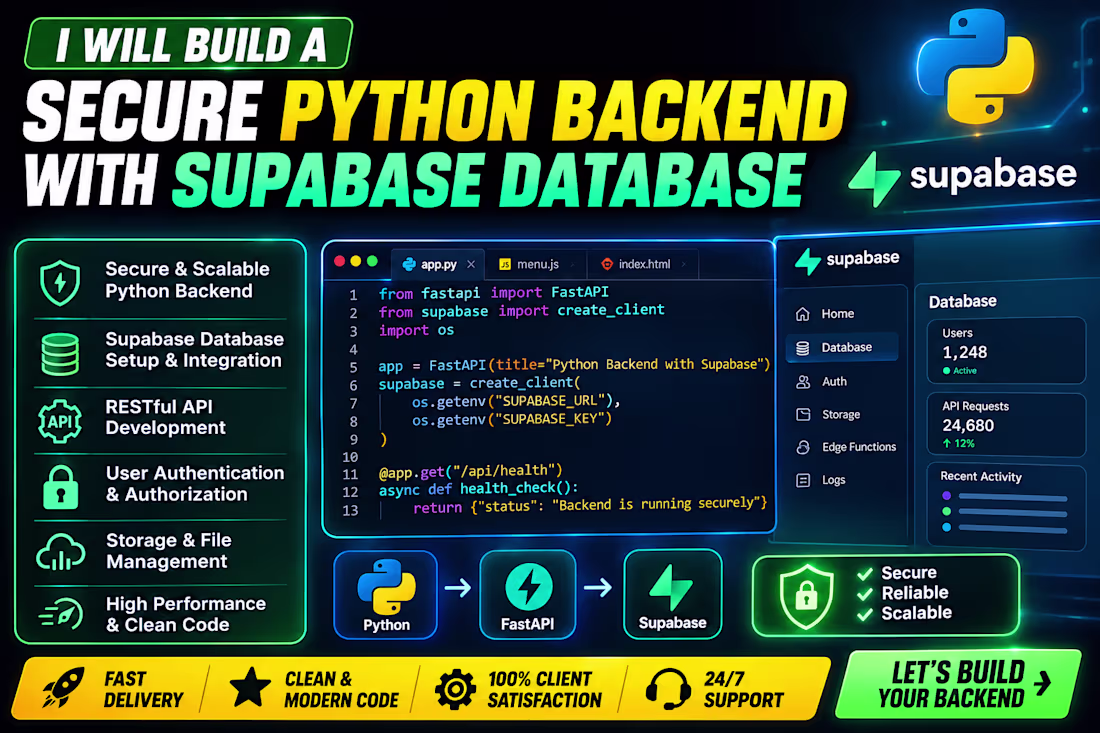Click the return status code line
This screenshot has height=733, width=1100.
[590, 505]
